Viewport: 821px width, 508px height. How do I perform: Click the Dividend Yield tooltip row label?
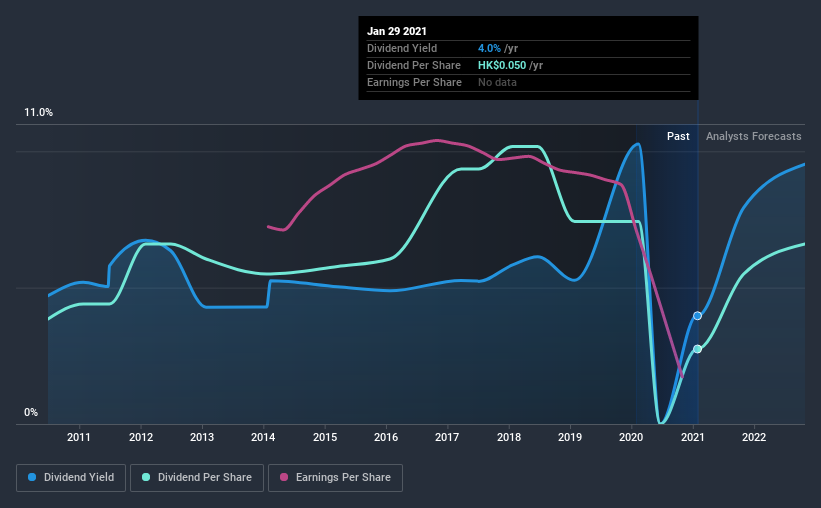[402, 49]
